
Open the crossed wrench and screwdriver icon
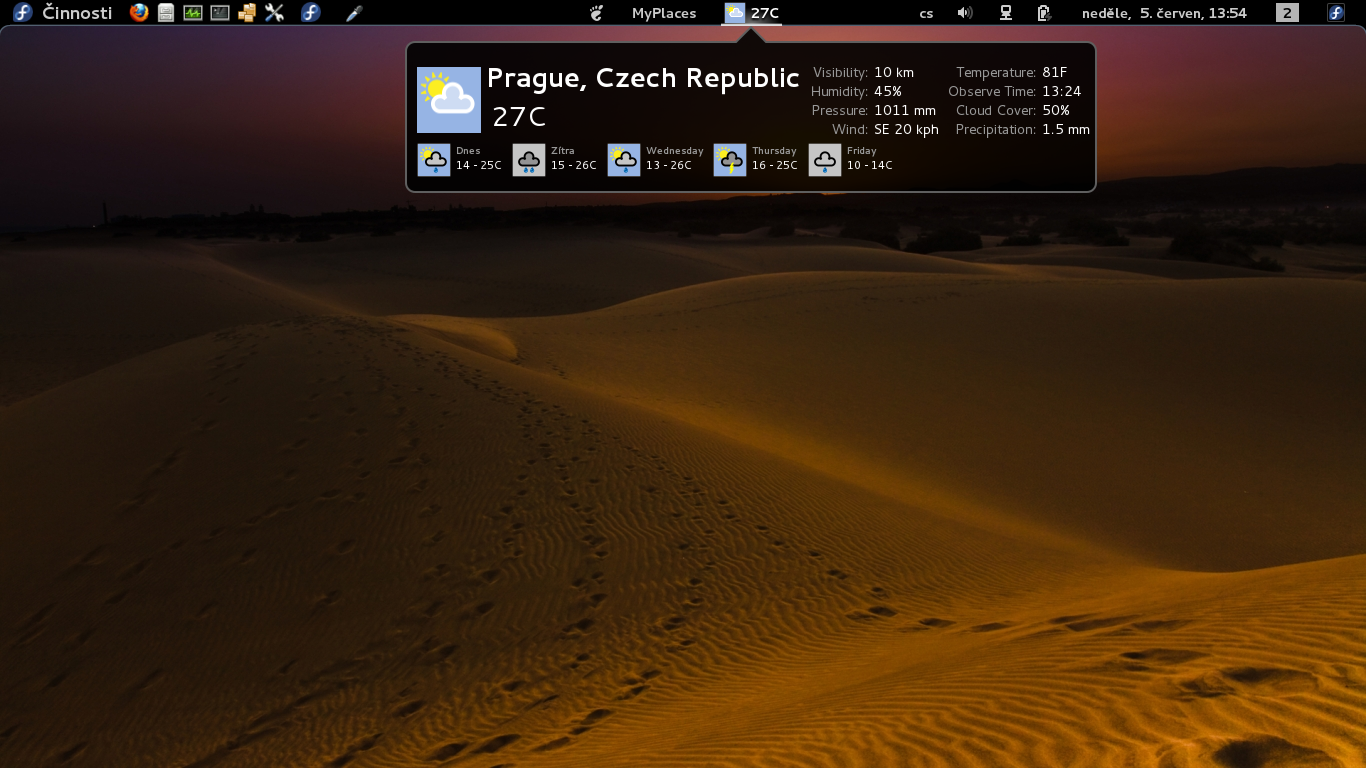pos(275,13)
